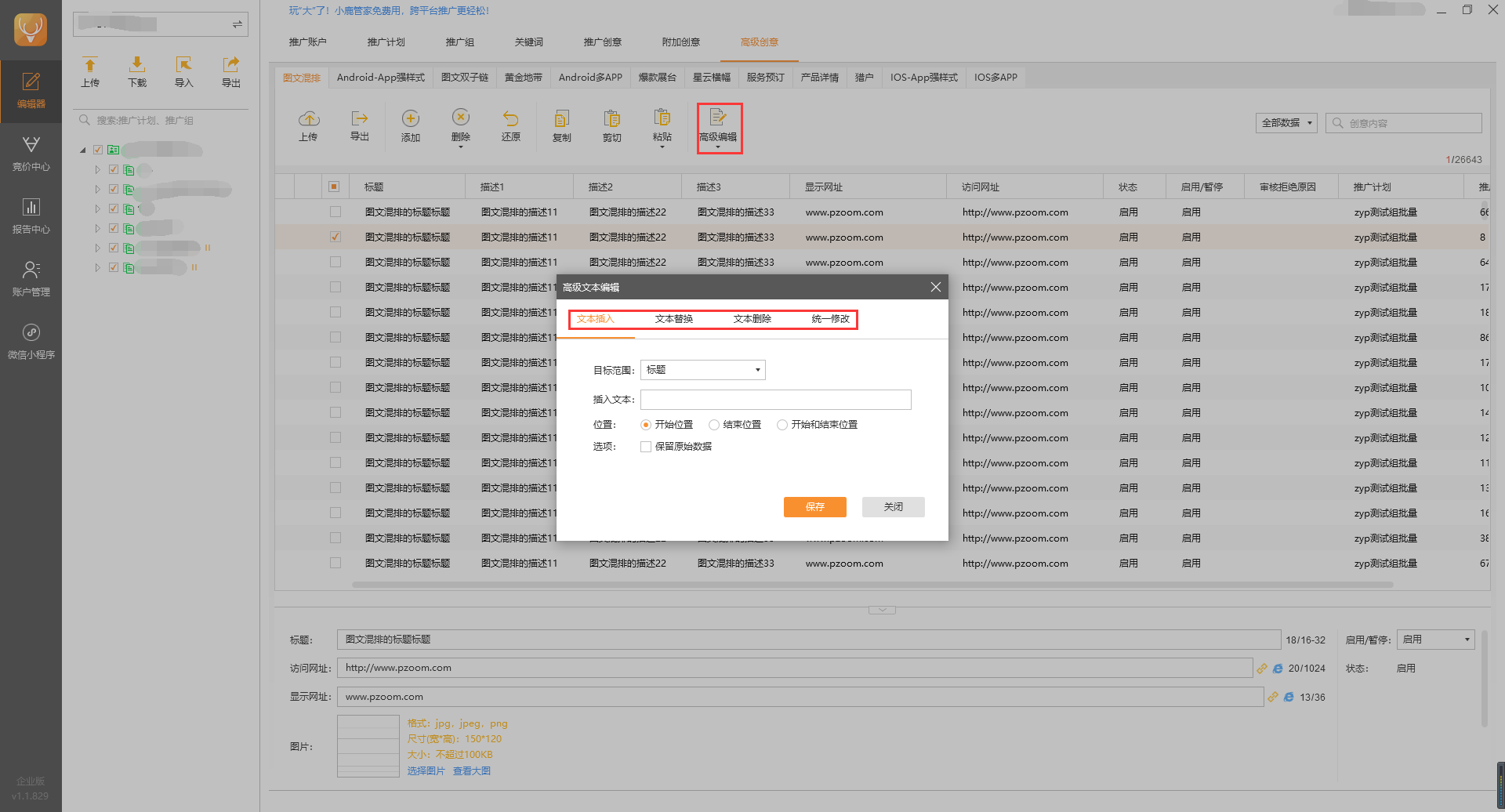Click search icon in 创意内容 box

1338,123
